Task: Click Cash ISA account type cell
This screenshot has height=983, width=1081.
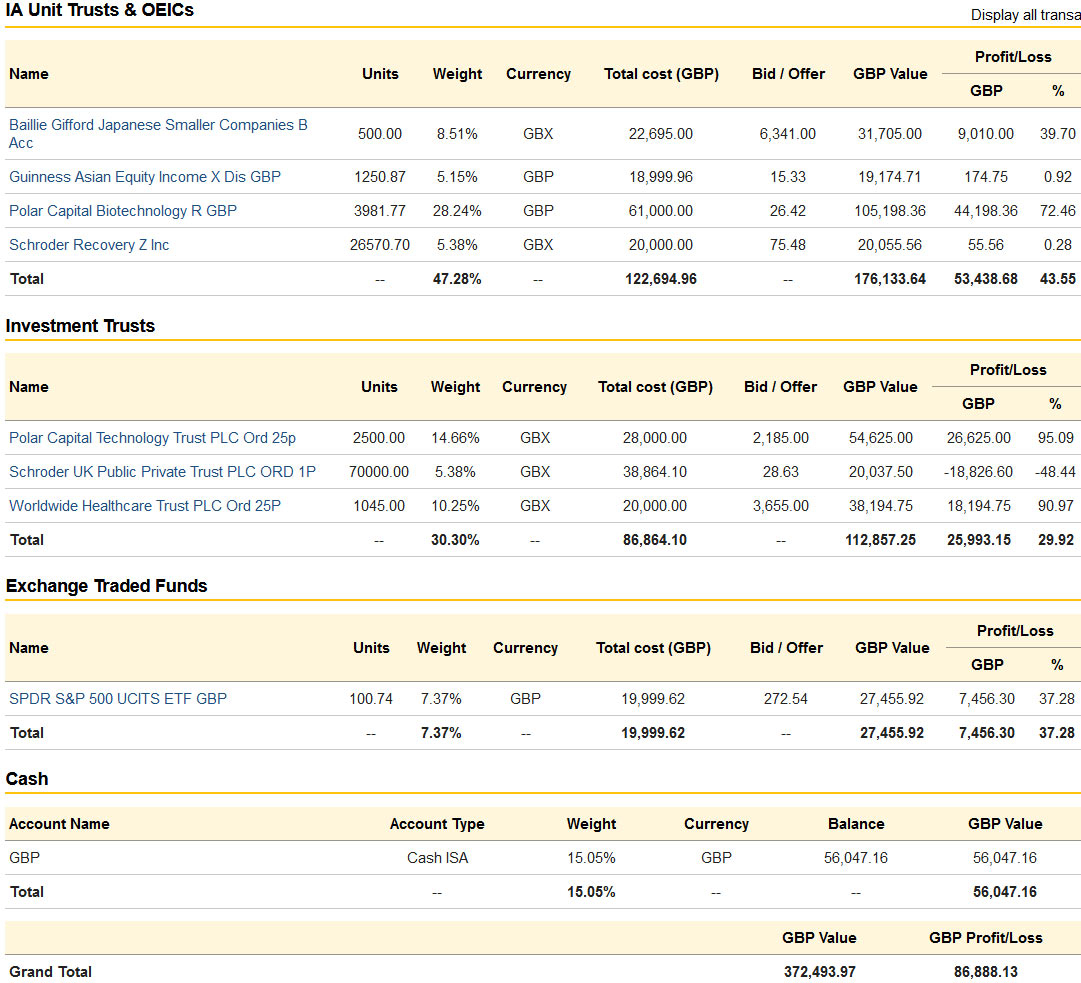Action: (x=437, y=858)
